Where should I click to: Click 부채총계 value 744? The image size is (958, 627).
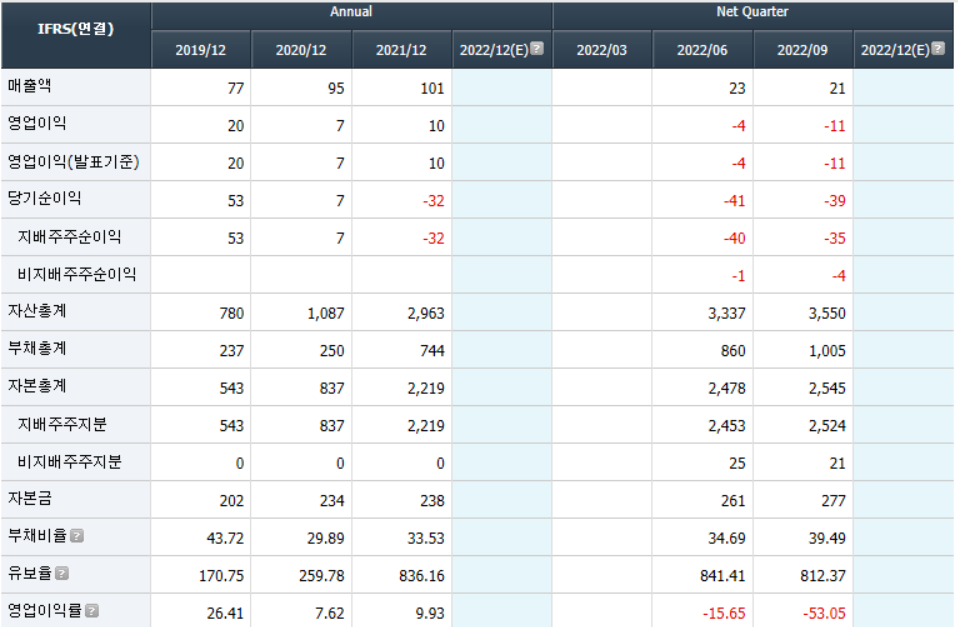click(432, 351)
